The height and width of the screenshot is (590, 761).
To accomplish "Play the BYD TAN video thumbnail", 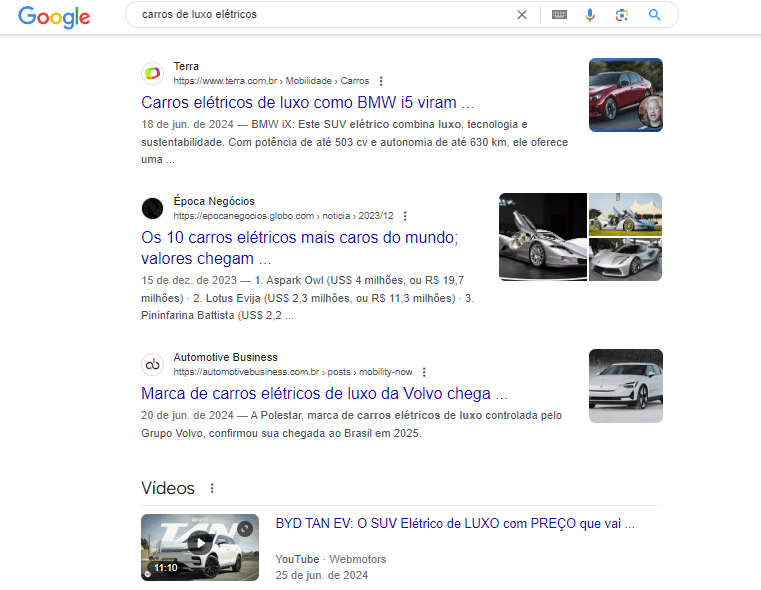I will [199, 547].
